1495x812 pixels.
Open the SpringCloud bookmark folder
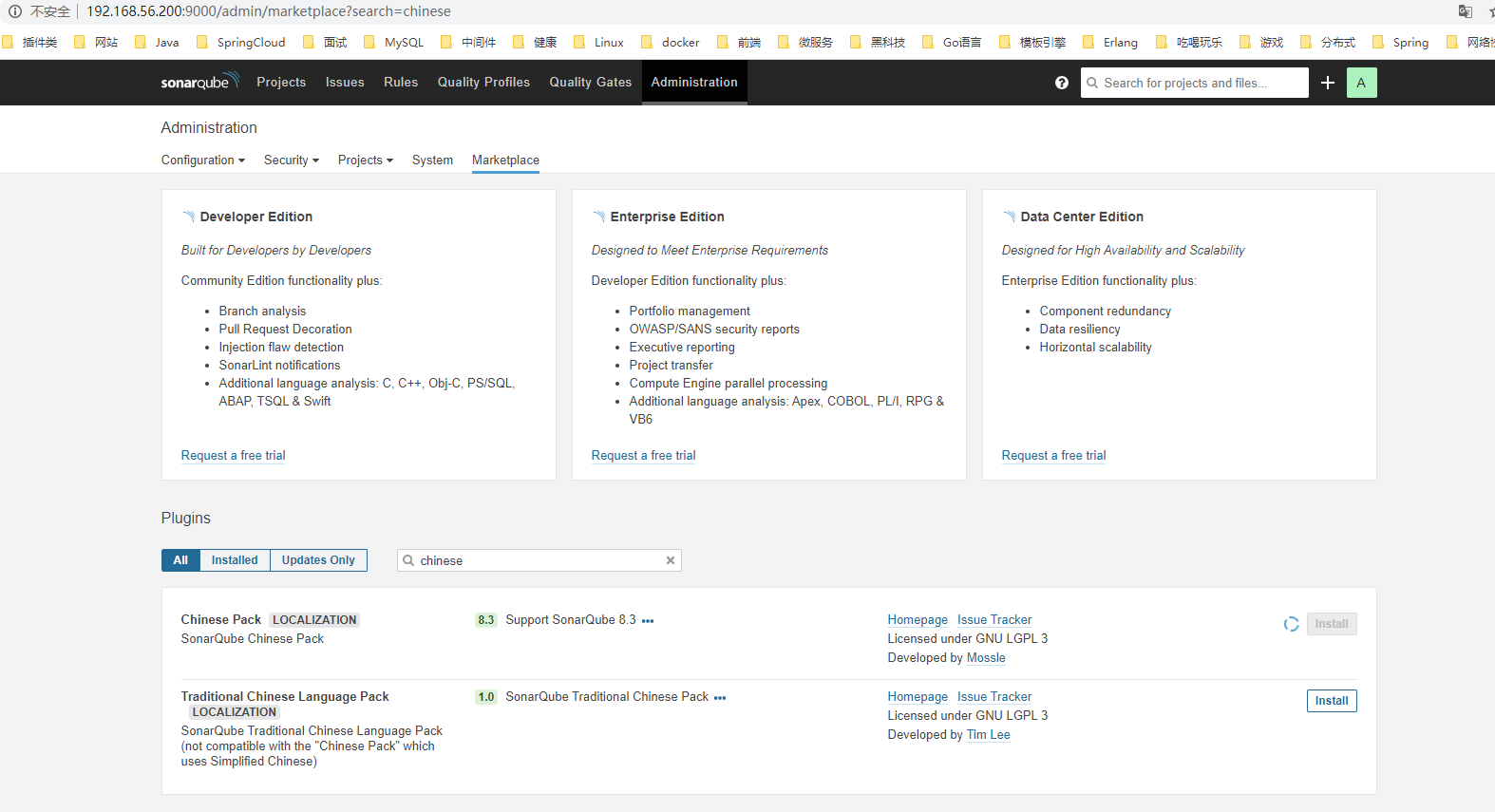click(x=240, y=42)
